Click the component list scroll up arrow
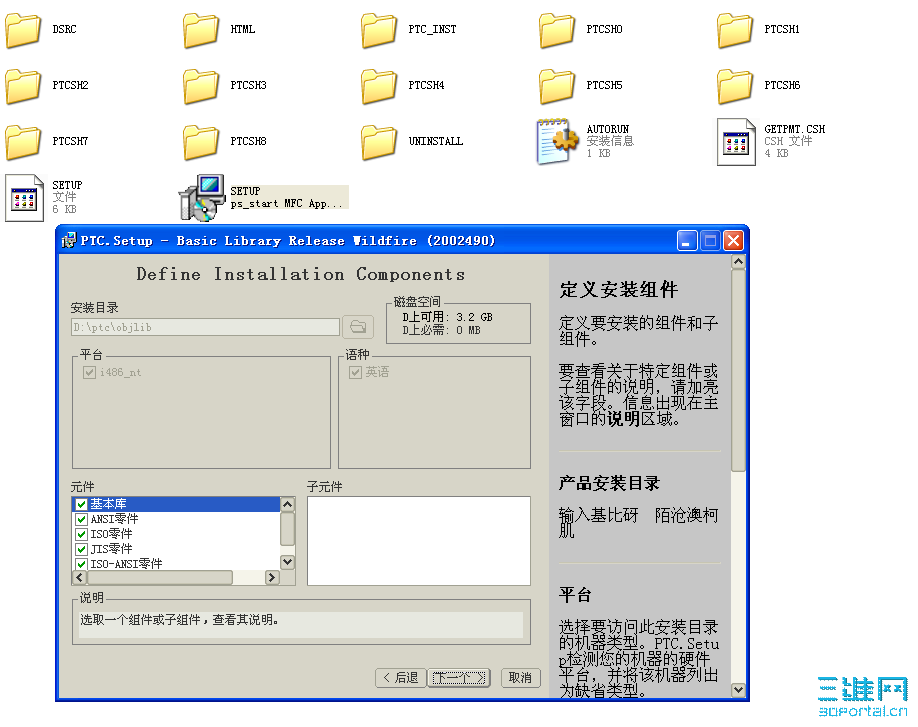 (x=287, y=504)
